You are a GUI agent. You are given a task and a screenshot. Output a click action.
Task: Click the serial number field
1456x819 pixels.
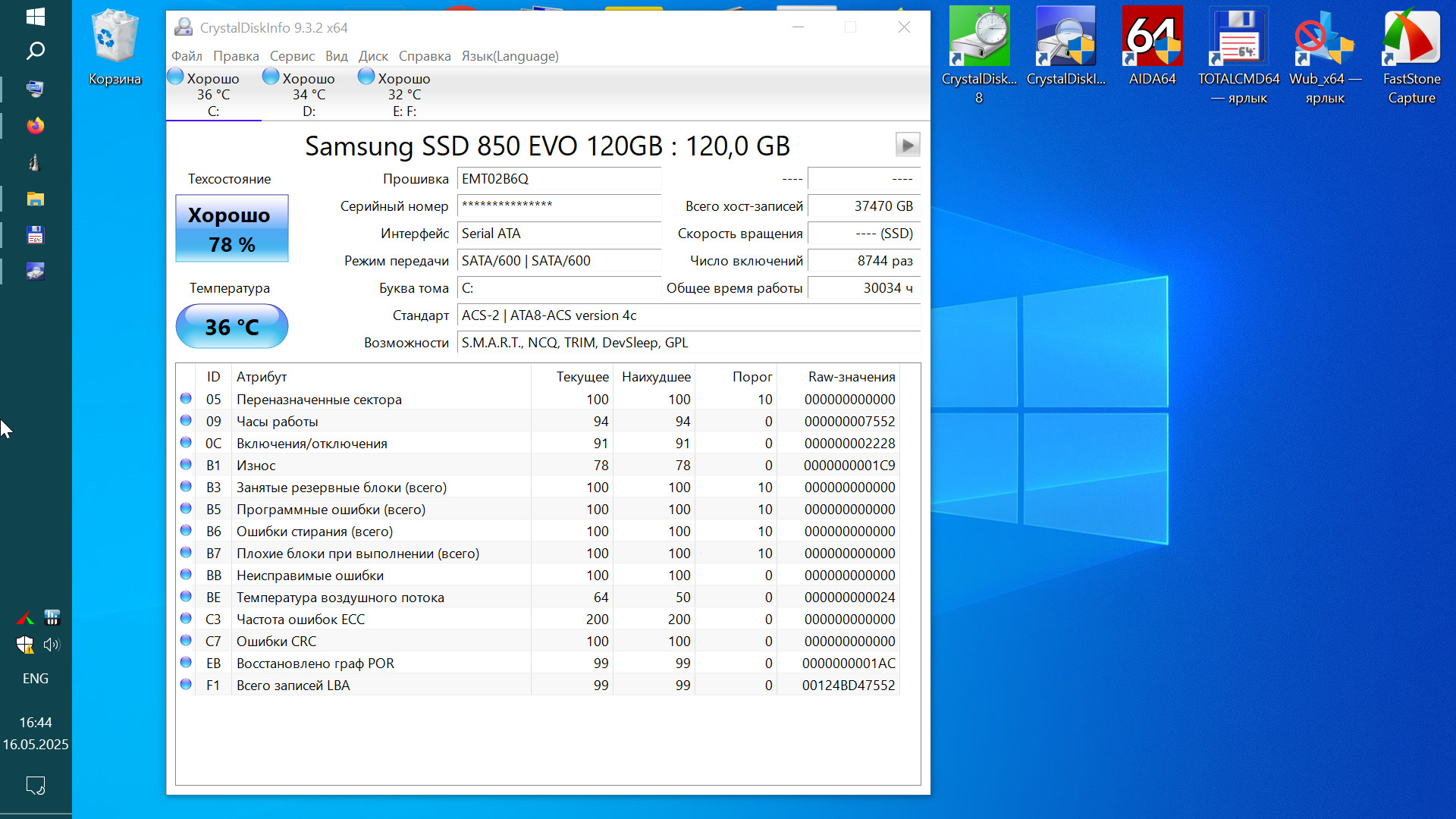559,206
